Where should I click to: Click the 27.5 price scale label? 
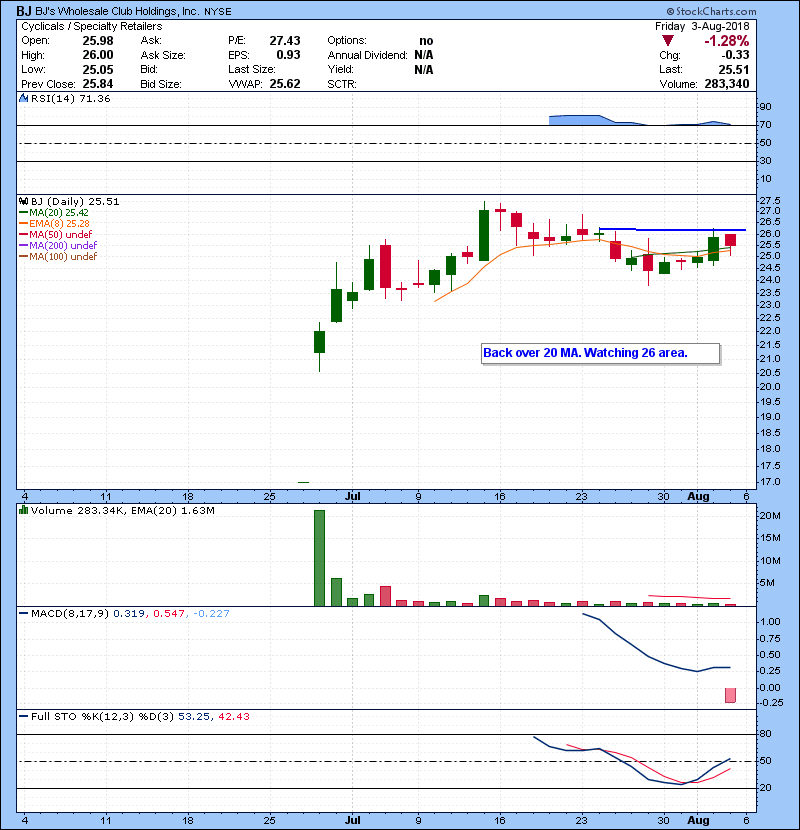770,201
